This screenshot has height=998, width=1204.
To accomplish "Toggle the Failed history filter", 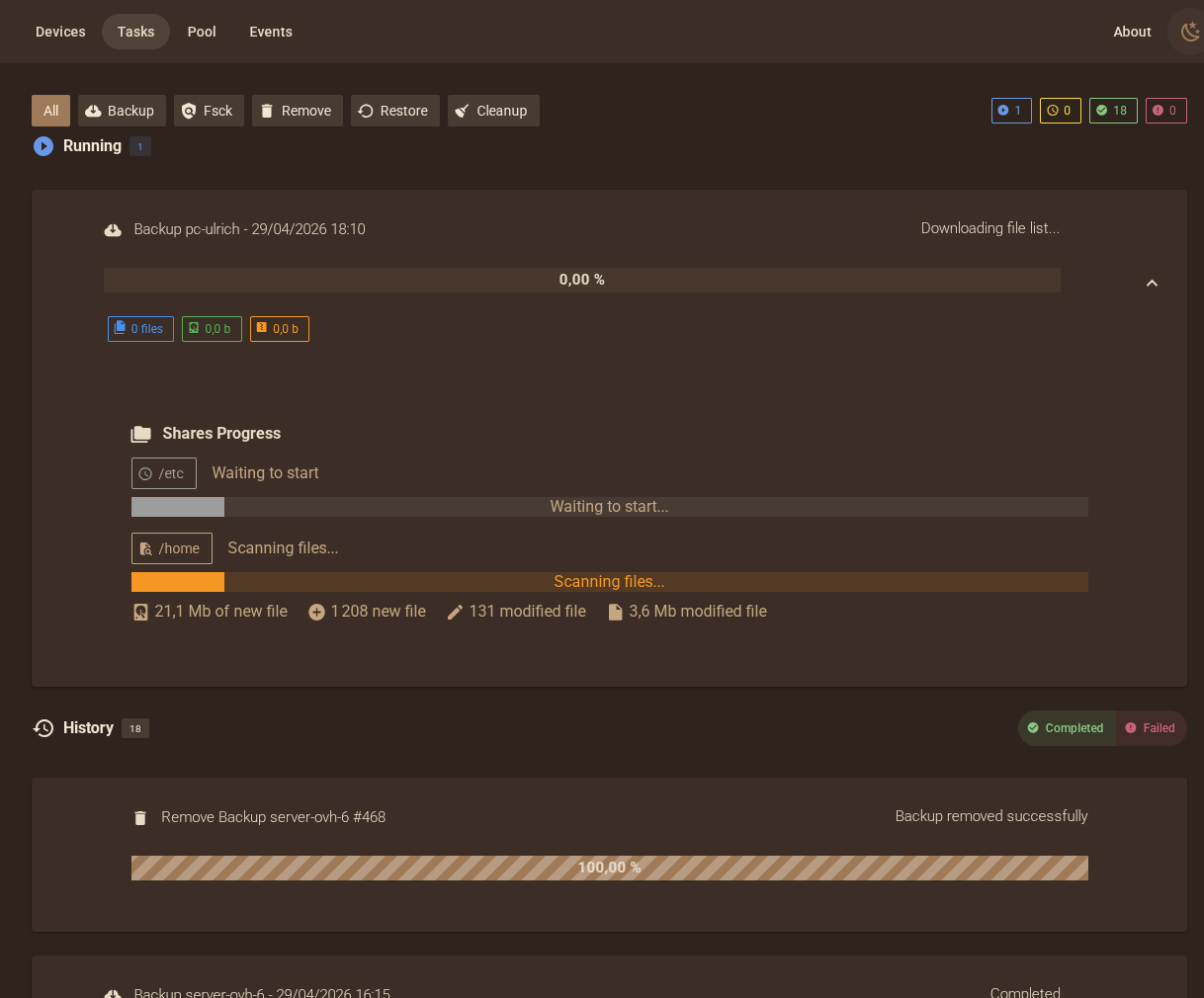I will point(1150,728).
